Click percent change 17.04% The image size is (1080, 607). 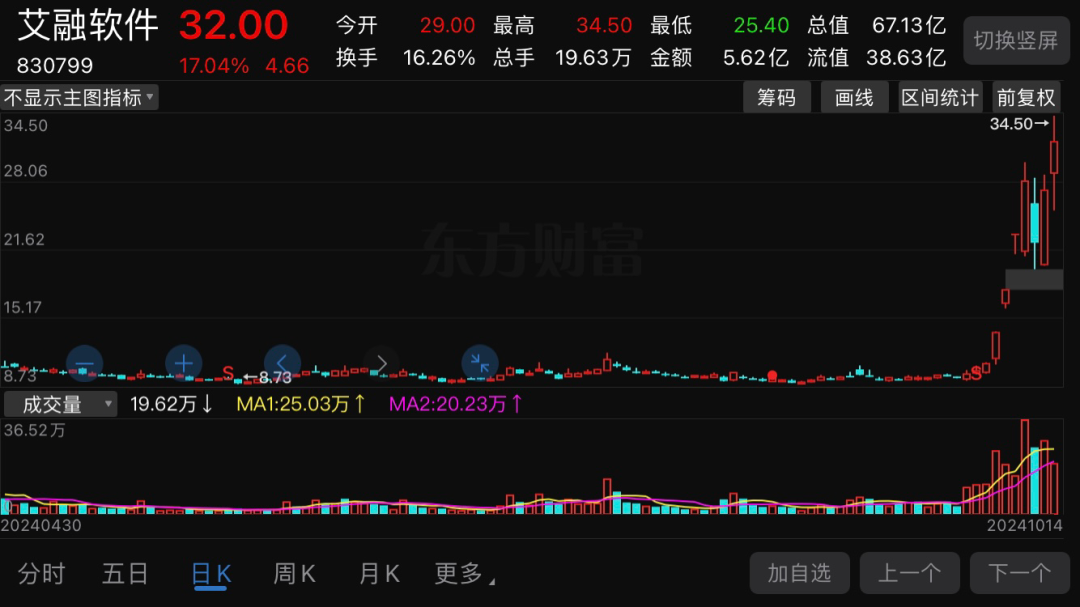point(214,66)
